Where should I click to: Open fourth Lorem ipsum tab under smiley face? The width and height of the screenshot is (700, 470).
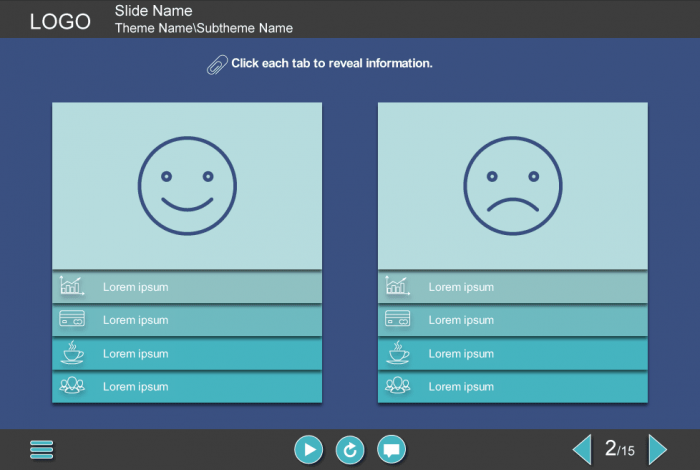point(187,387)
